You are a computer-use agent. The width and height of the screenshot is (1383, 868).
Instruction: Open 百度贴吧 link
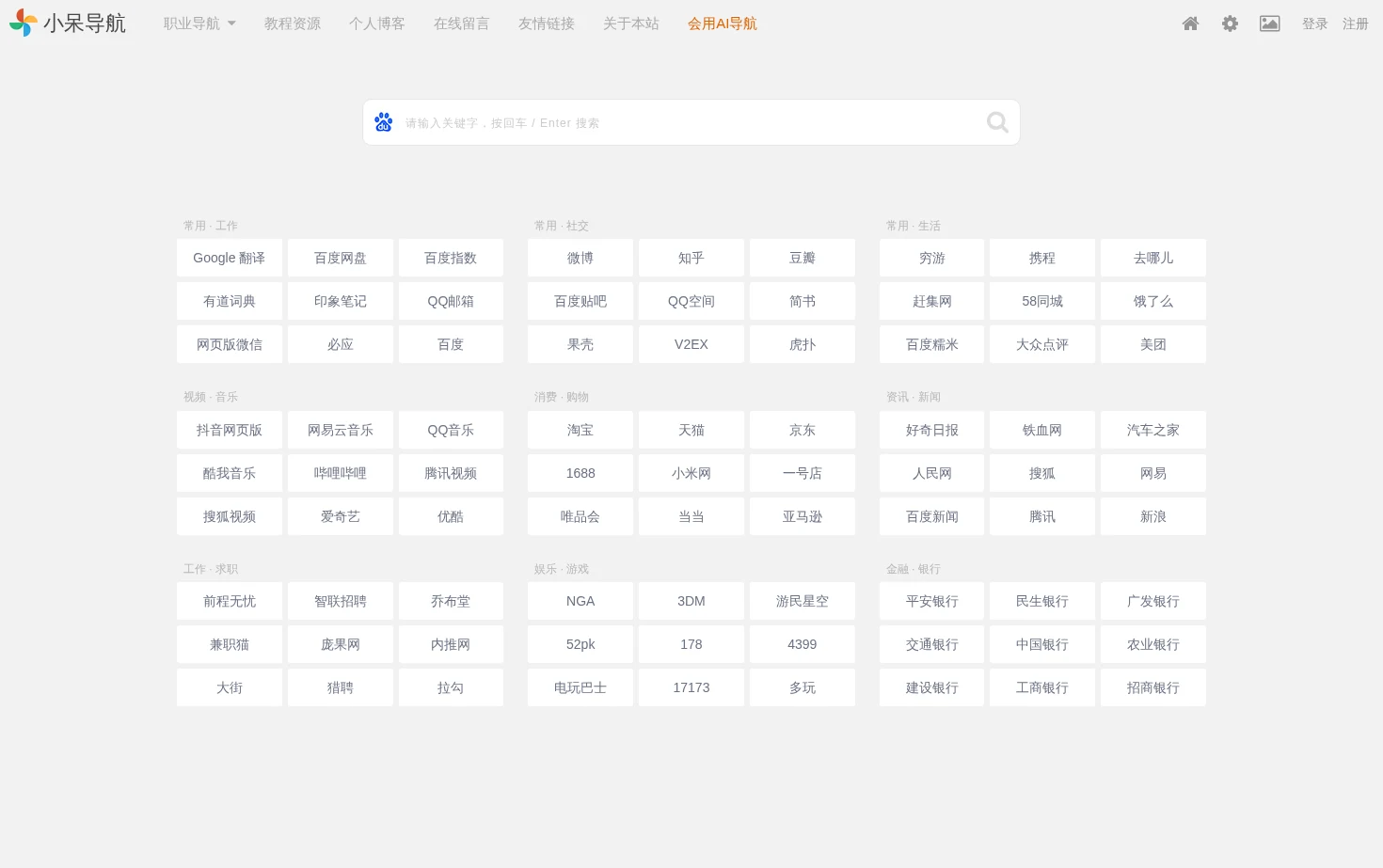pyautogui.click(x=580, y=301)
